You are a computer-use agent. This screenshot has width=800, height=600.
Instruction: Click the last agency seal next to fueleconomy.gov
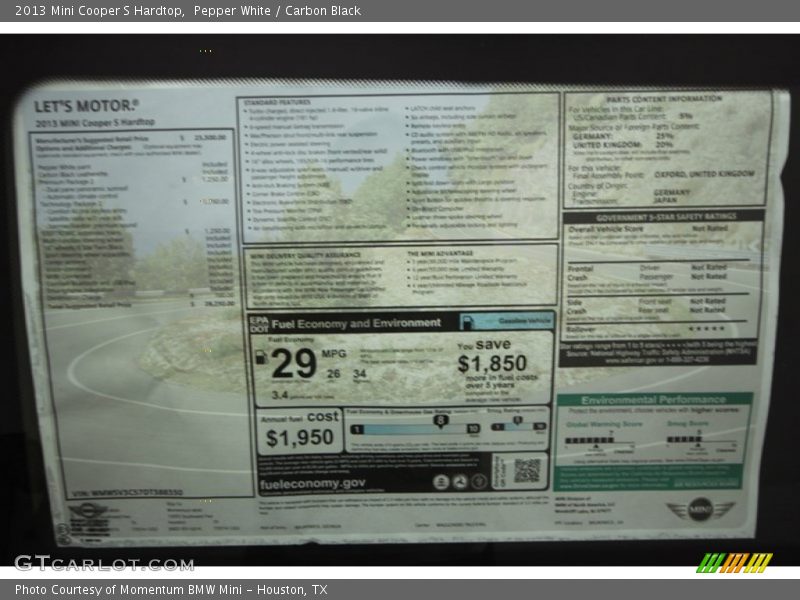(x=479, y=481)
